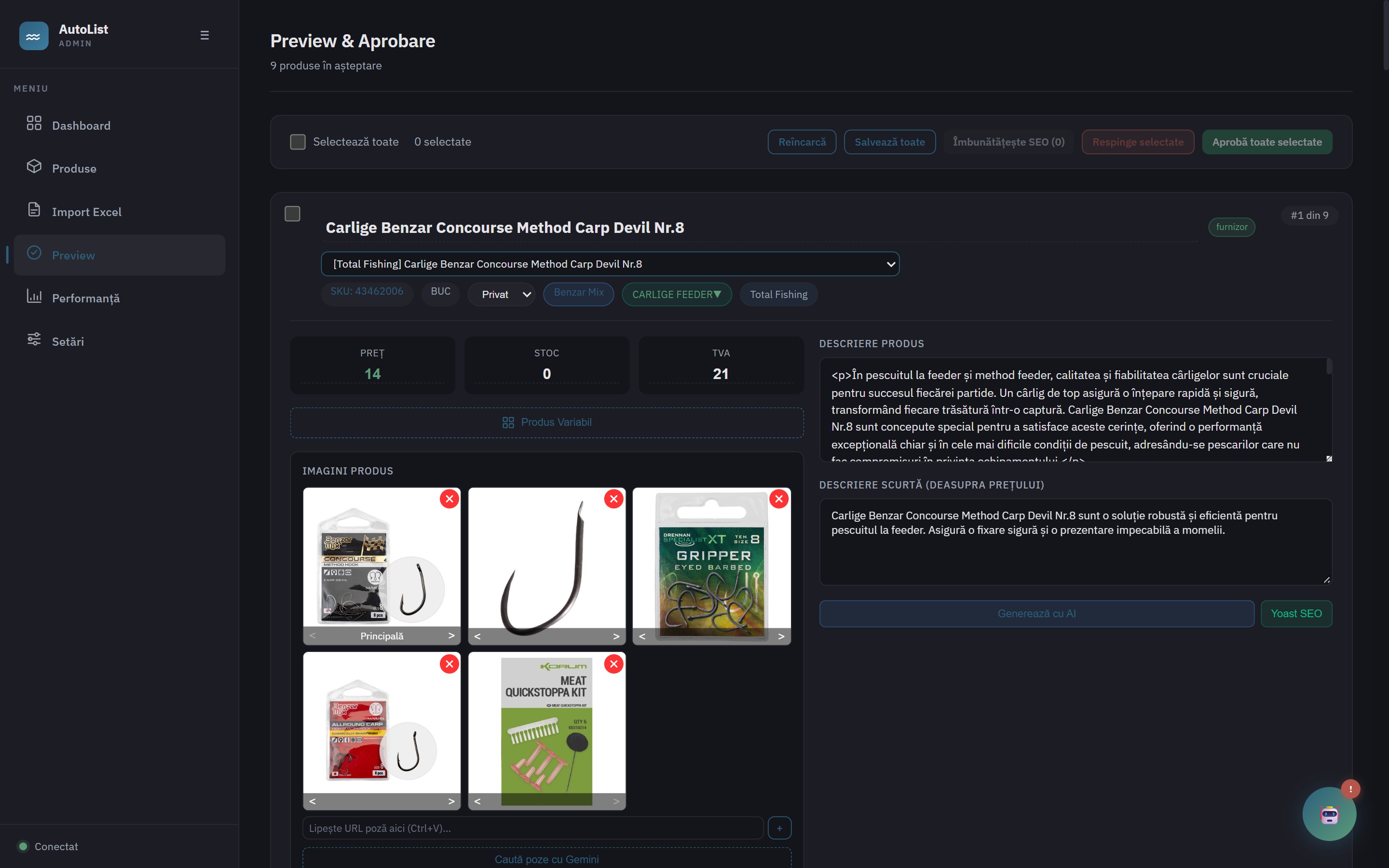Move Principală image right with arrow

tap(451, 636)
